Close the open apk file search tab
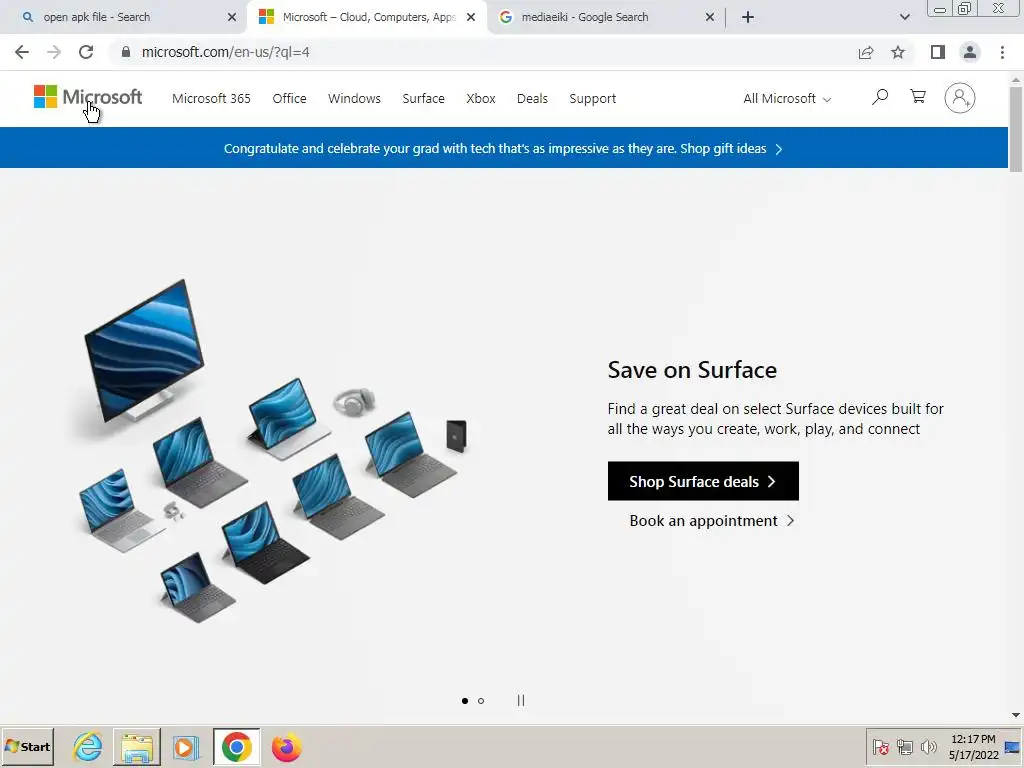The width and height of the screenshot is (1024, 768). tap(231, 17)
